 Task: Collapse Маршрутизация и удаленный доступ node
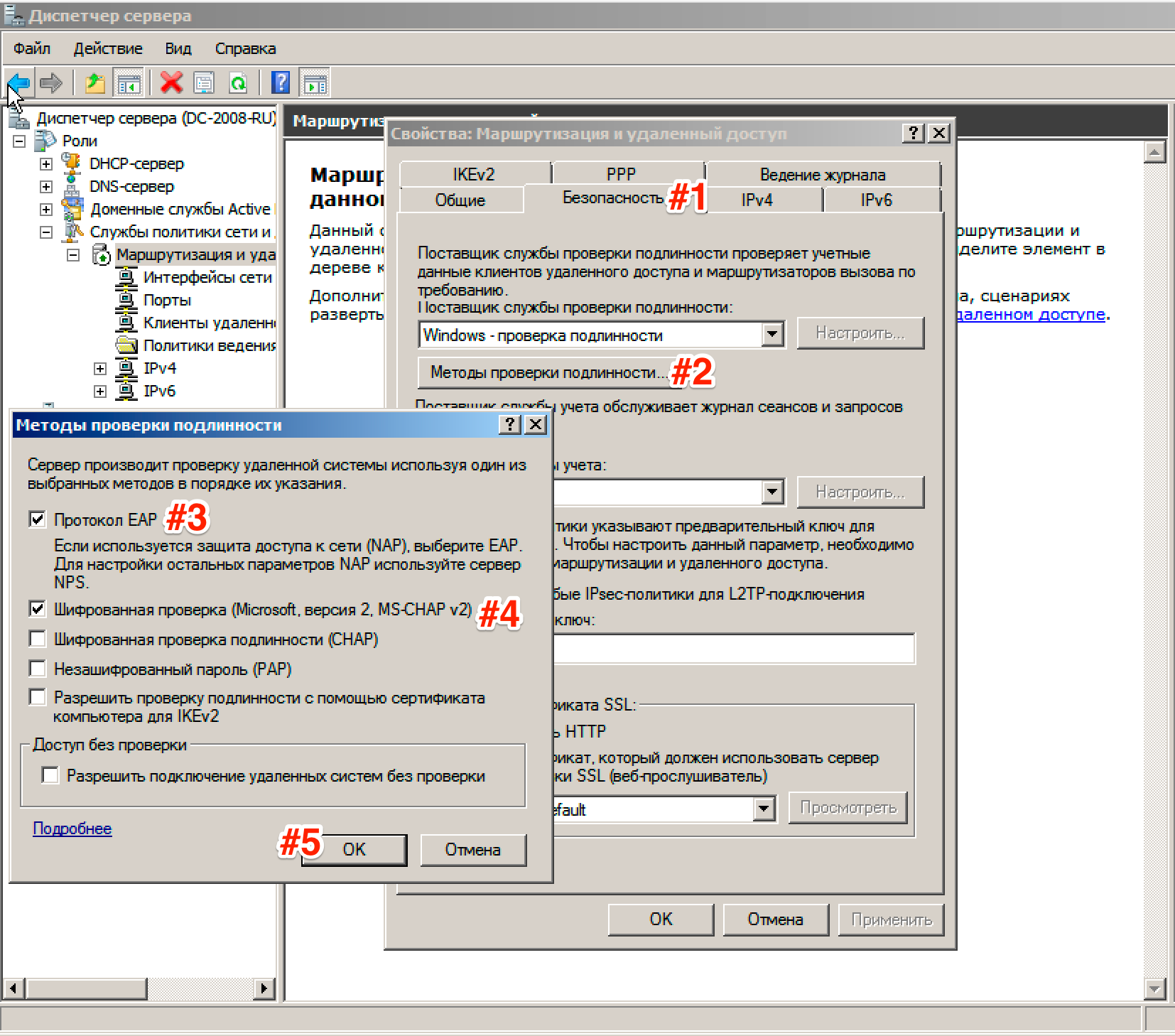(73, 255)
